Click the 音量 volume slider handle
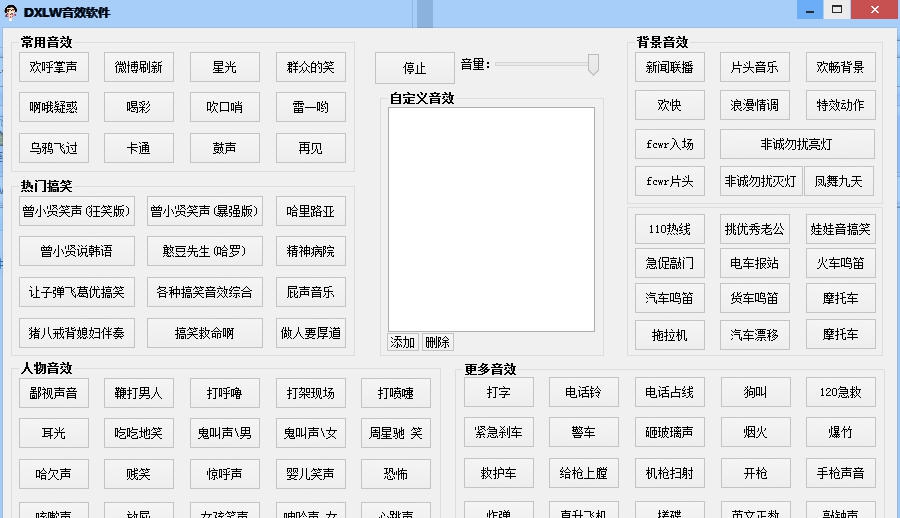The image size is (900, 518). coord(593,64)
